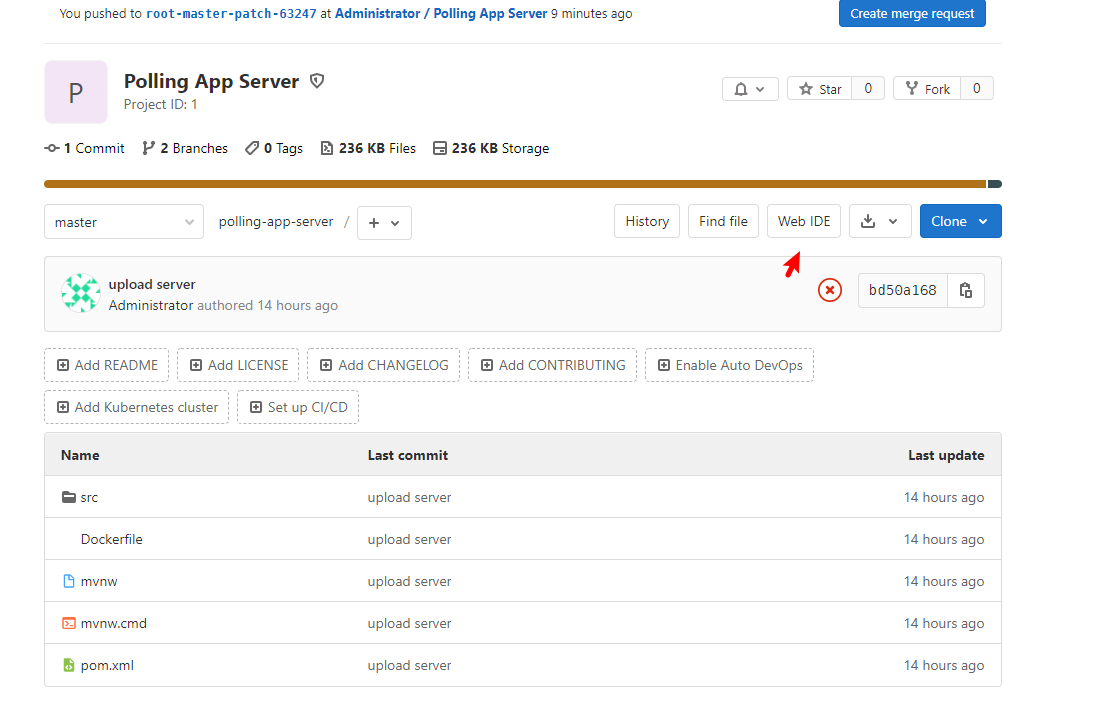Click 14 hours ago in the mvnw row

tap(944, 581)
